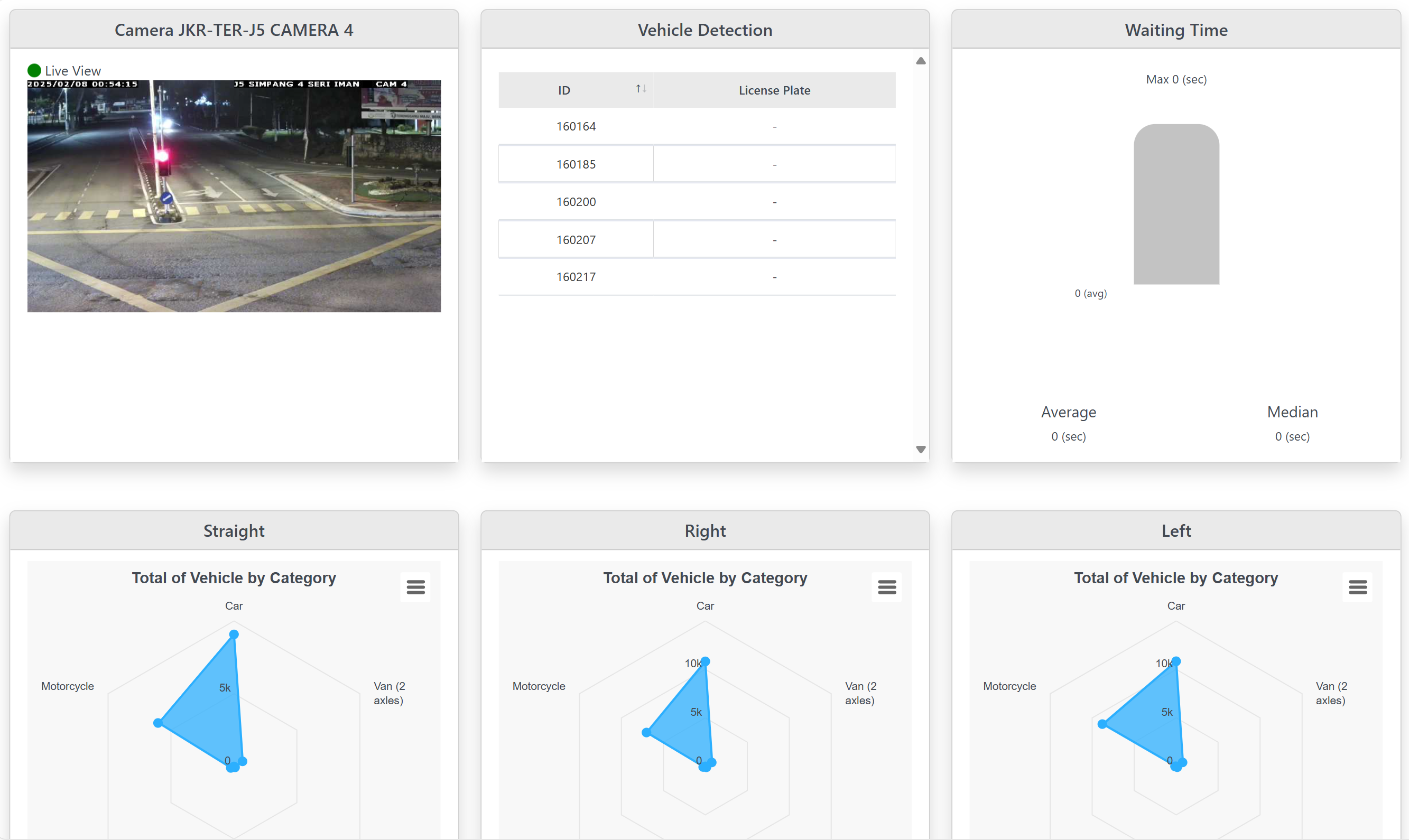
Task: Click the Car data point in Left chart
Action: (1176, 661)
